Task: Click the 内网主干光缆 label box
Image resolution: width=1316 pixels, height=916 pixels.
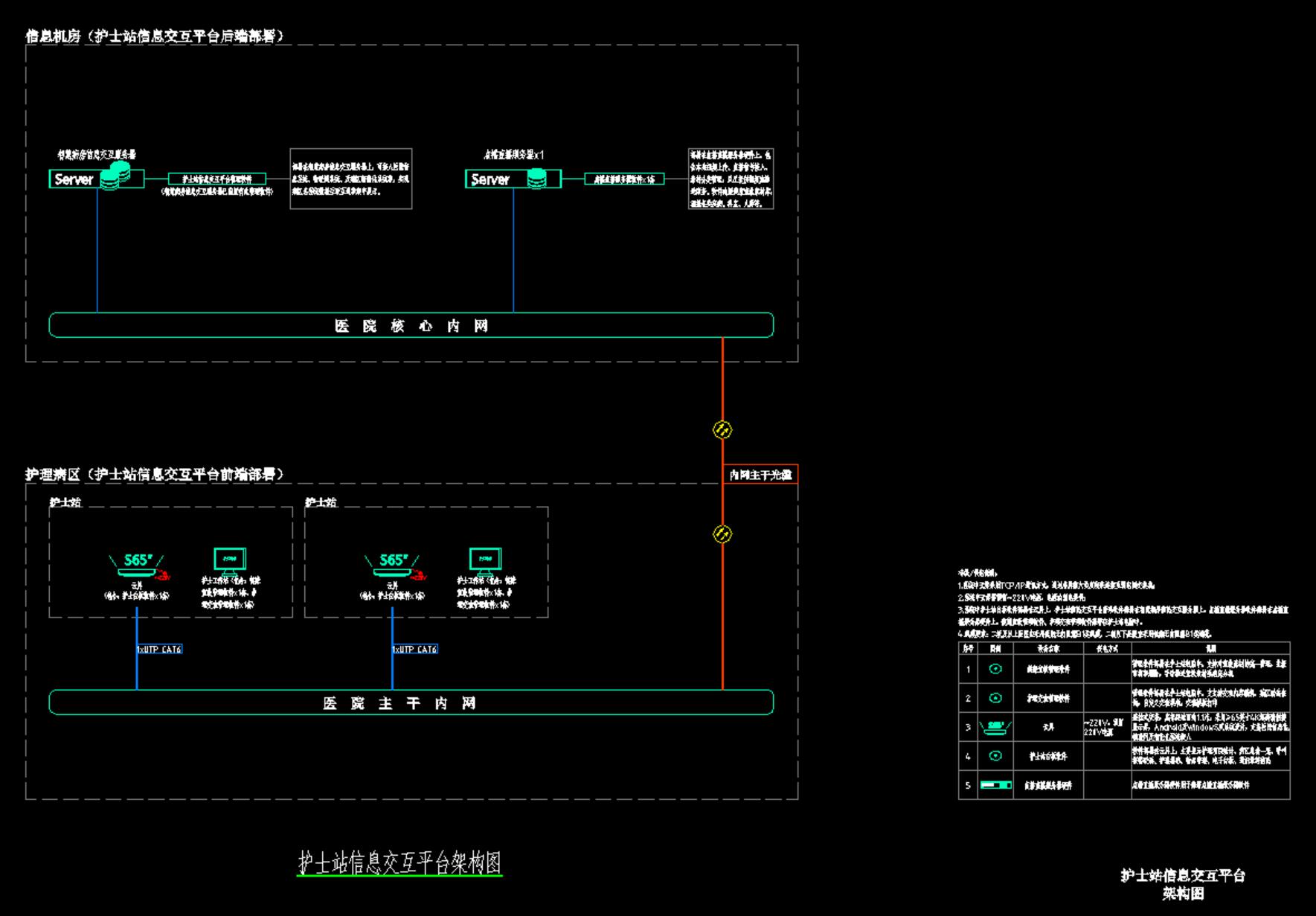Action: point(760,475)
